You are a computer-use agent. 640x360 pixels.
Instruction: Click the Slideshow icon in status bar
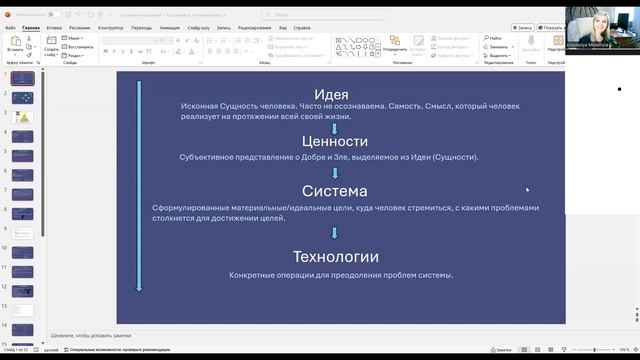pos(564,350)
